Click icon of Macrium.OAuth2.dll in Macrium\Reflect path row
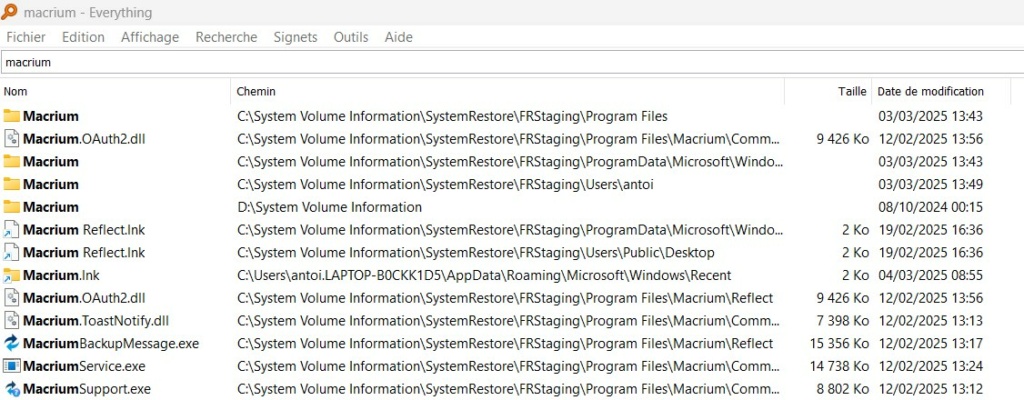This screenshot has width=1024, height=400. (x=12, y=298)
